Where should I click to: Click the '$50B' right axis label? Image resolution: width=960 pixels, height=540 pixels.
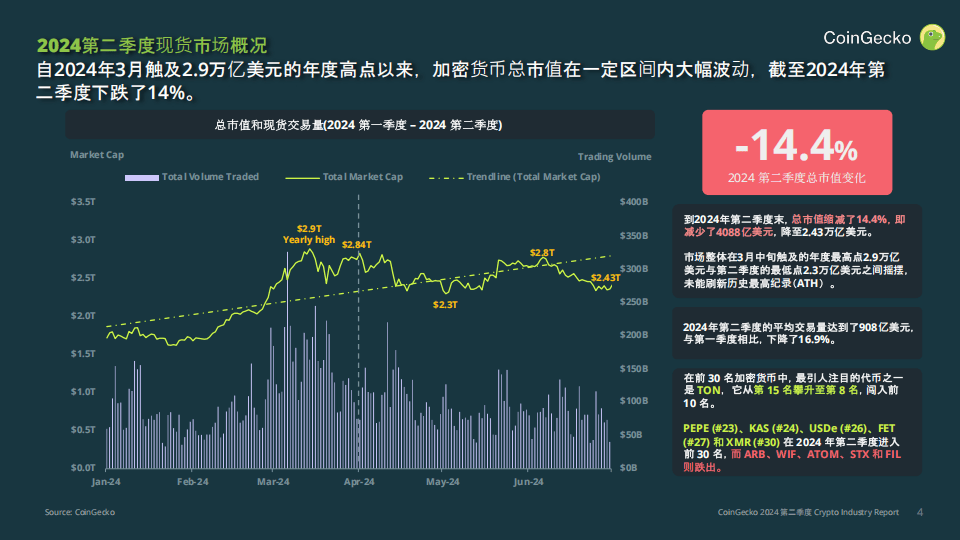[631, 435]
